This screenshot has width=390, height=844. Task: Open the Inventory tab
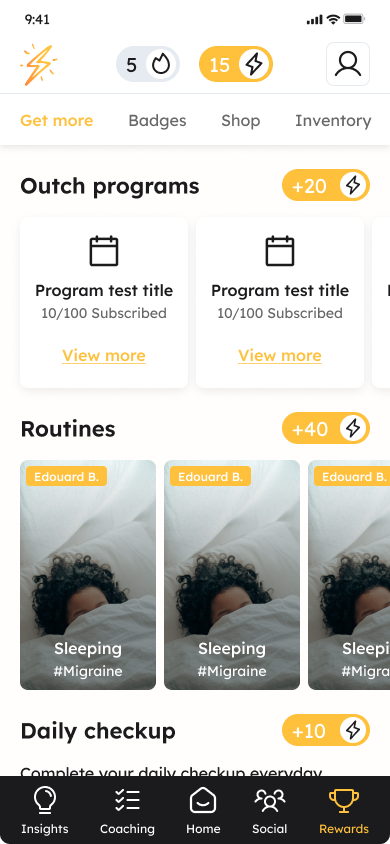333,121
